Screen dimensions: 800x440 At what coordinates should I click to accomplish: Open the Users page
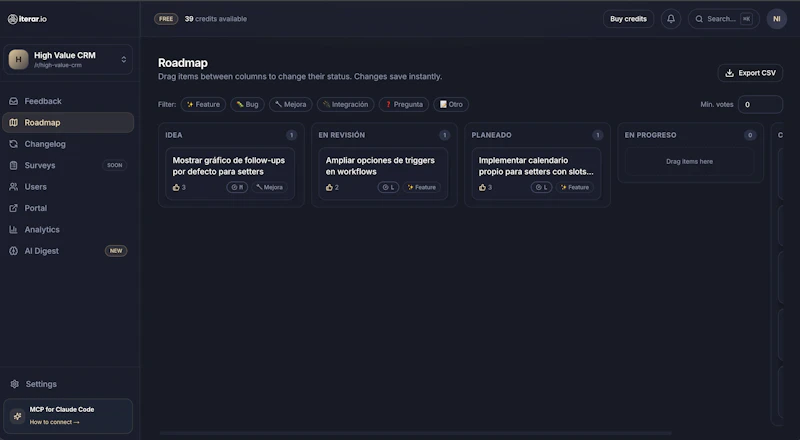coord(68,187)
